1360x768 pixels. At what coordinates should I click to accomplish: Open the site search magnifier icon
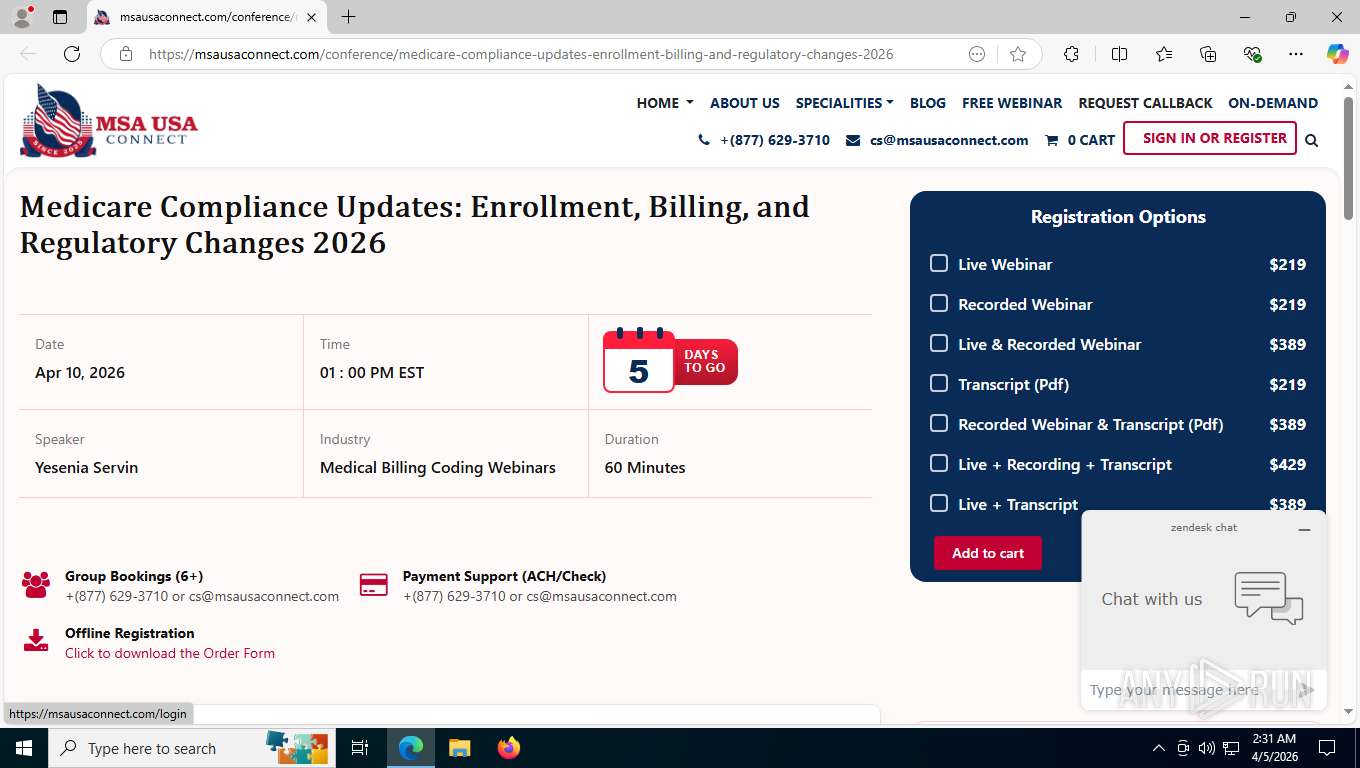(1311, 141)
